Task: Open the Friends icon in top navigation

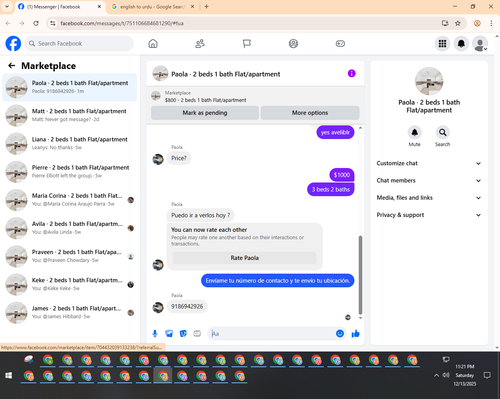Action: point(200,43)
